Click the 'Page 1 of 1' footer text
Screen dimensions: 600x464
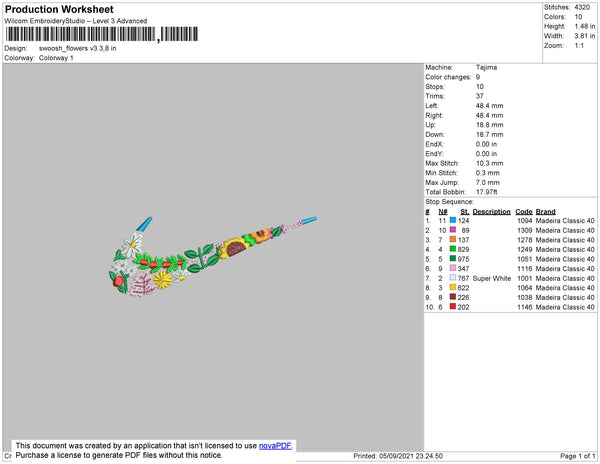click(x=578, y=456)
